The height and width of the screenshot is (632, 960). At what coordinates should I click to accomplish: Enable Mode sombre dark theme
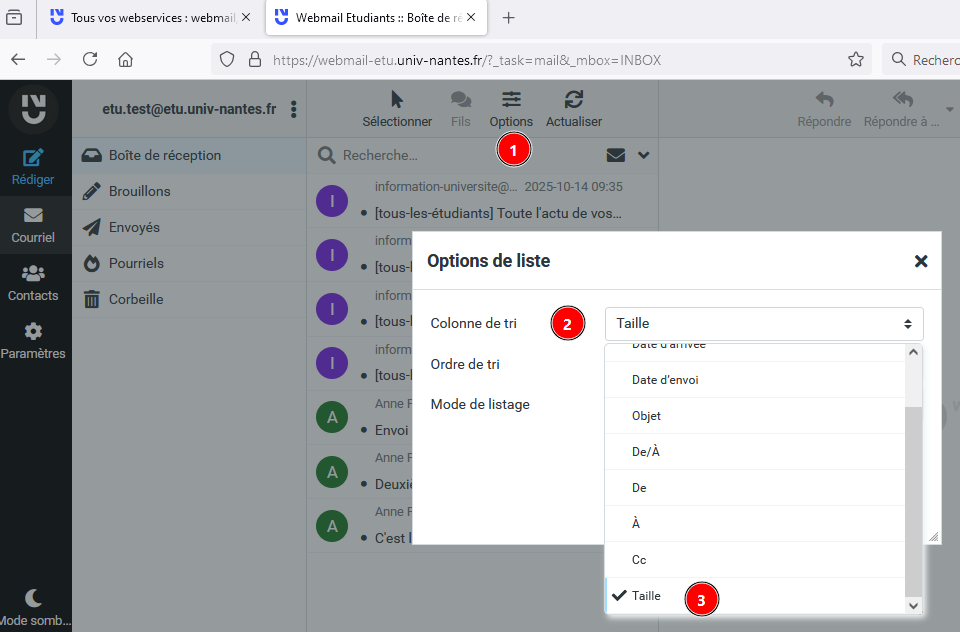click(35, 605)
